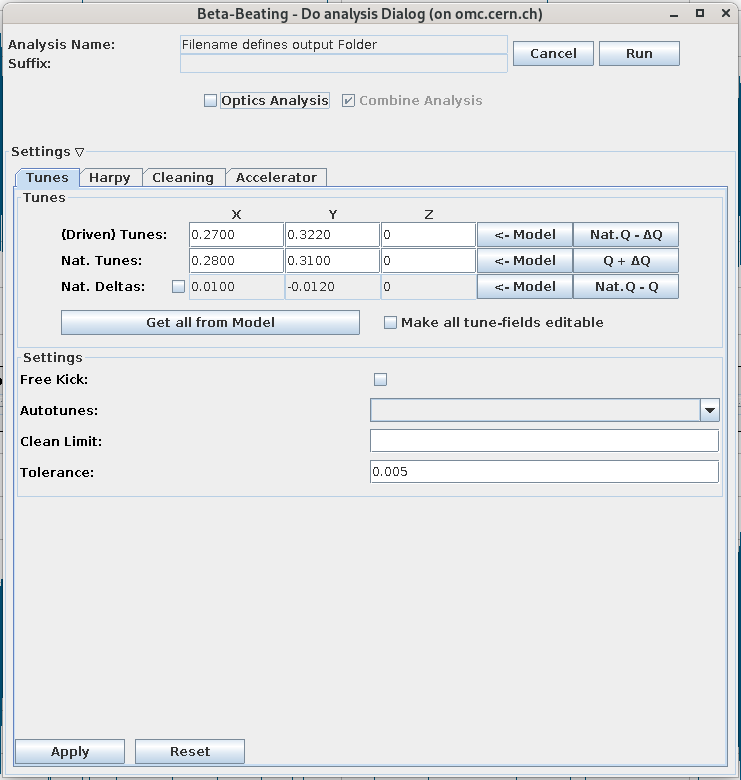Click the Reset button
Viewport: 741px width, 780px height.
pyautogui.click(x=190, y=751)
